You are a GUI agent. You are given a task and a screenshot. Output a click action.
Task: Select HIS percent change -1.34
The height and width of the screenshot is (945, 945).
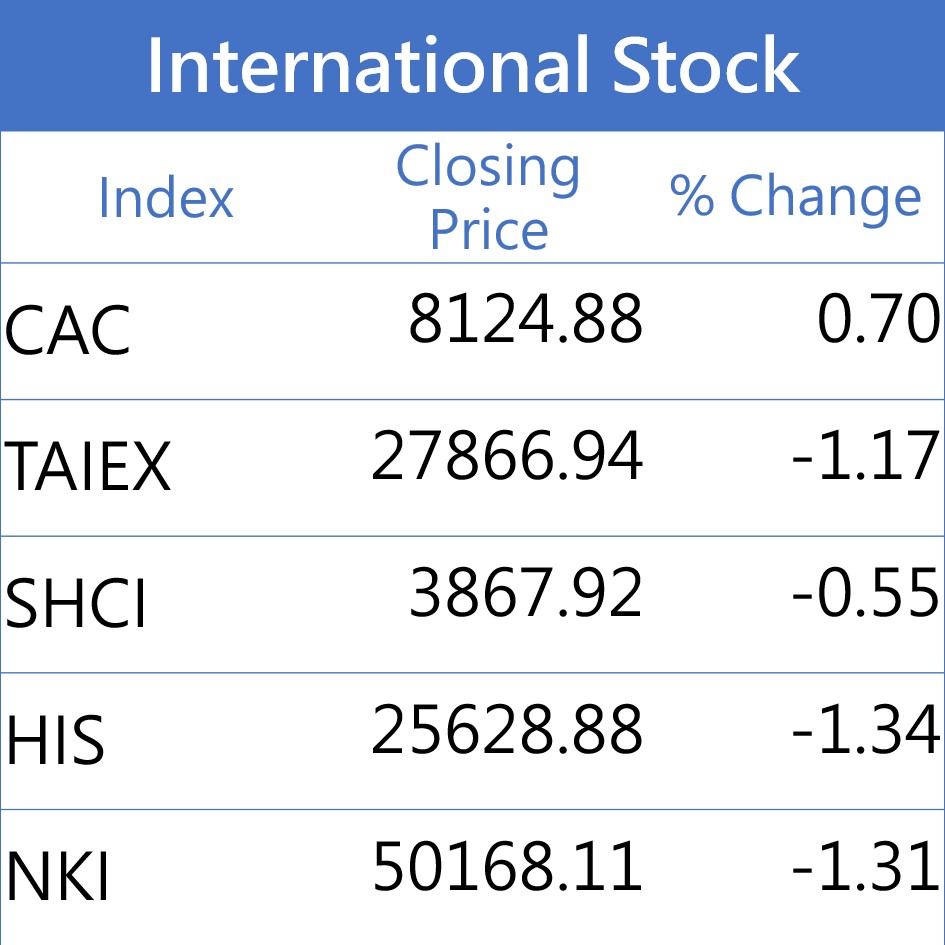pos(865,731)
